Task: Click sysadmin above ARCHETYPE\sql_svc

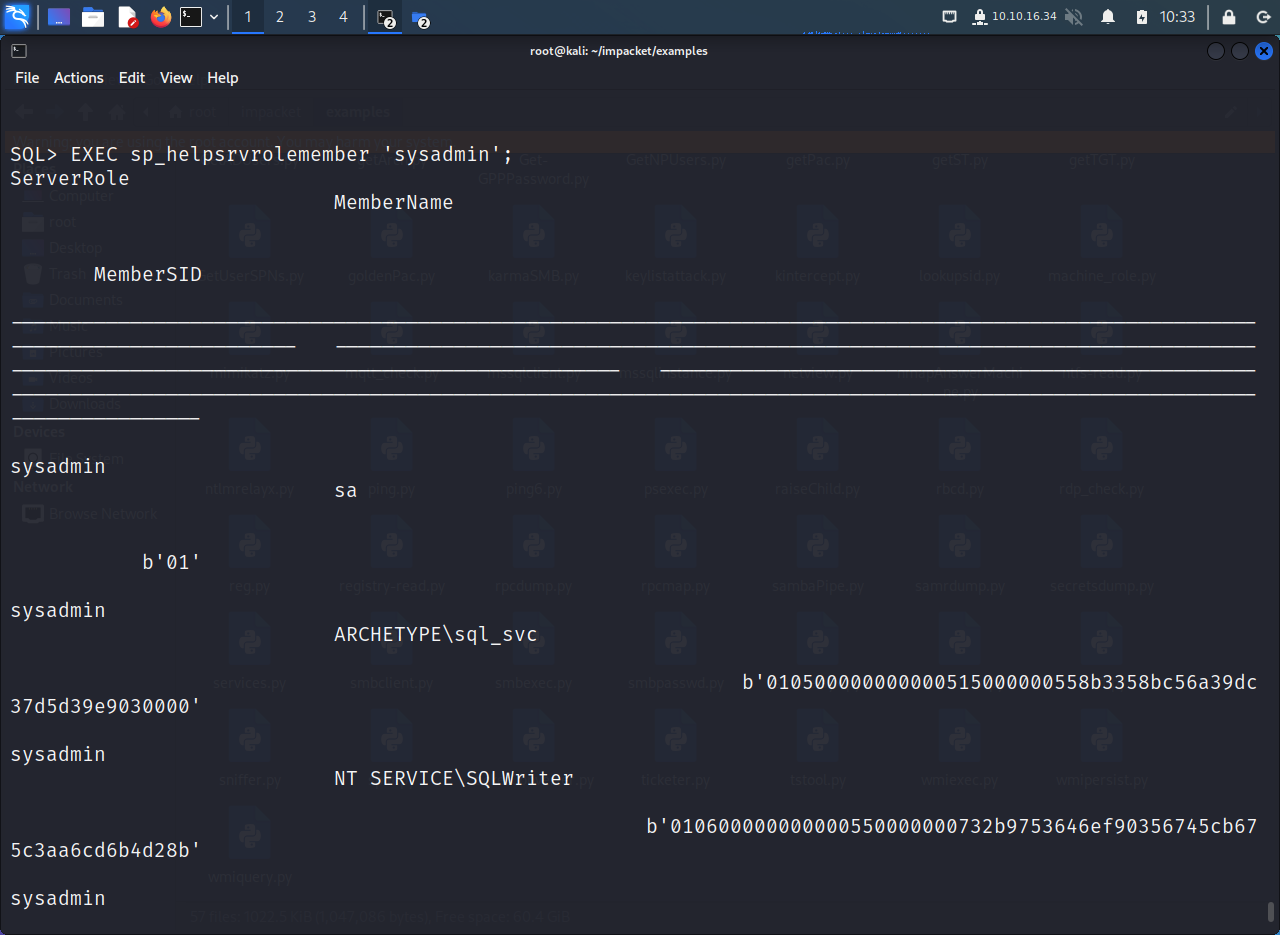Action: click(x=58, y=611)
